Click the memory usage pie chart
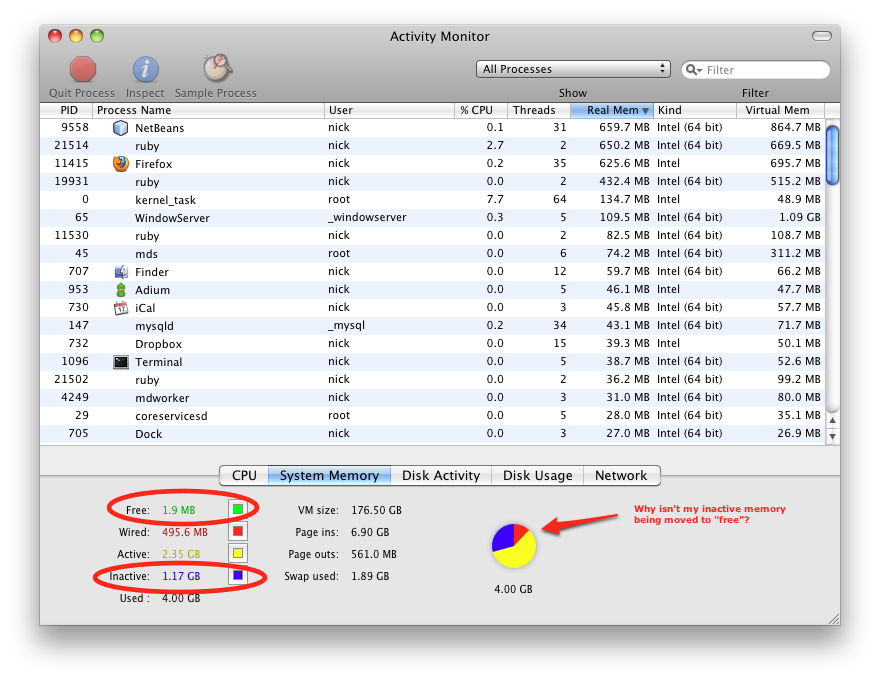Viewport: 880px width, 680px height. (x=514, y=546)
